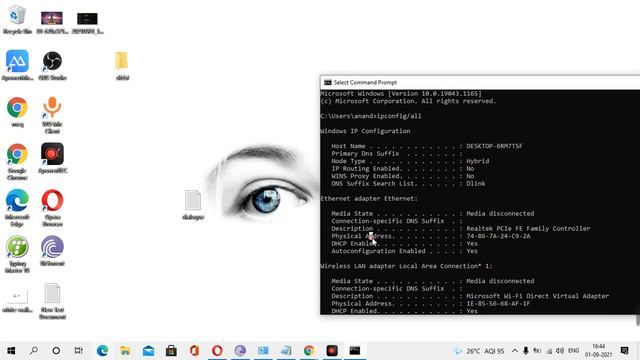Click the DNS Suffix Search List value Dlink

pos(476,184)
